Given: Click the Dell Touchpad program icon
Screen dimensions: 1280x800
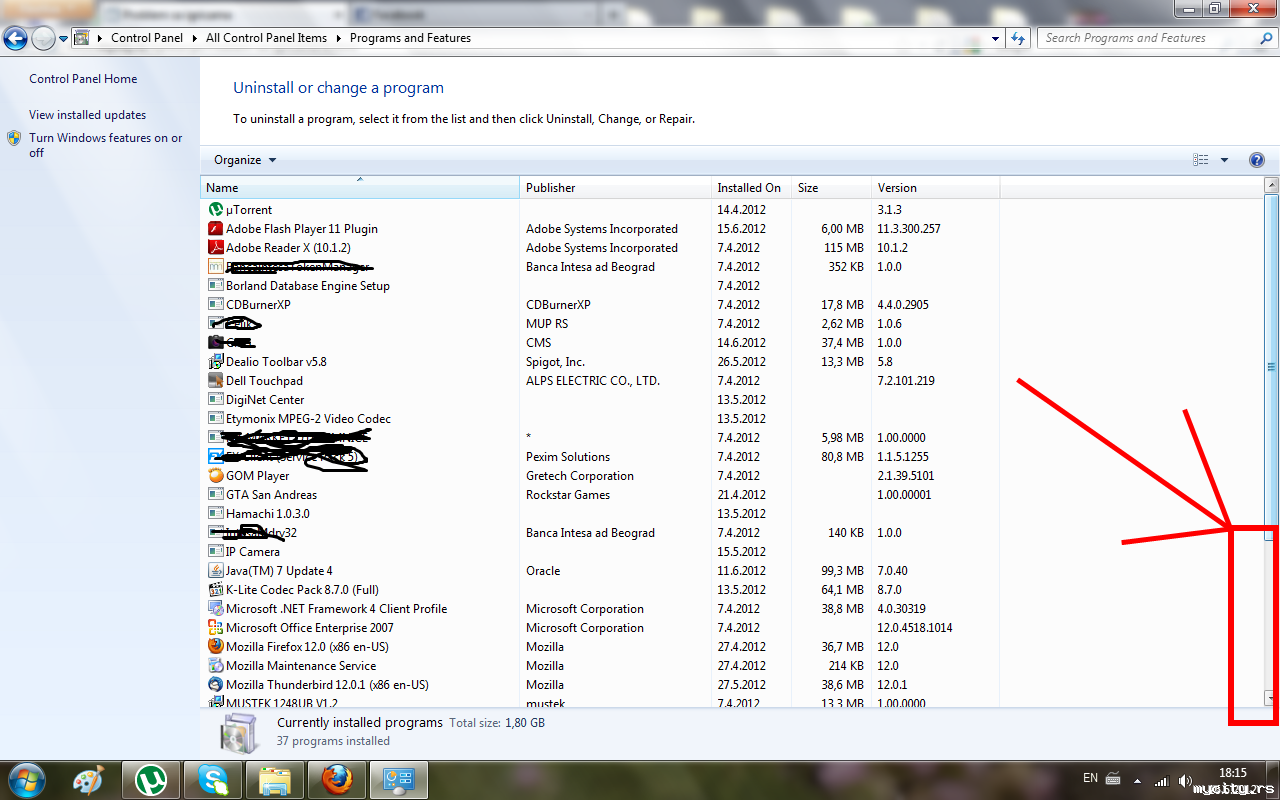Looking at the screenshot, I should 215,381.
